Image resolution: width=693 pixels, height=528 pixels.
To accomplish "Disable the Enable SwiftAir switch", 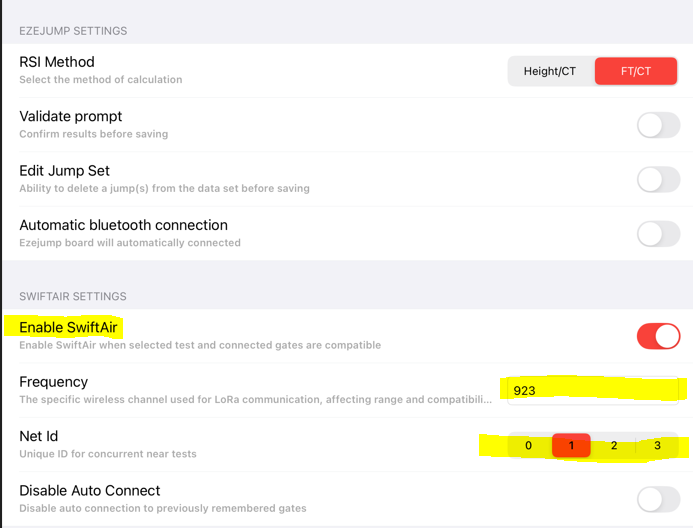I will point(658,336).
